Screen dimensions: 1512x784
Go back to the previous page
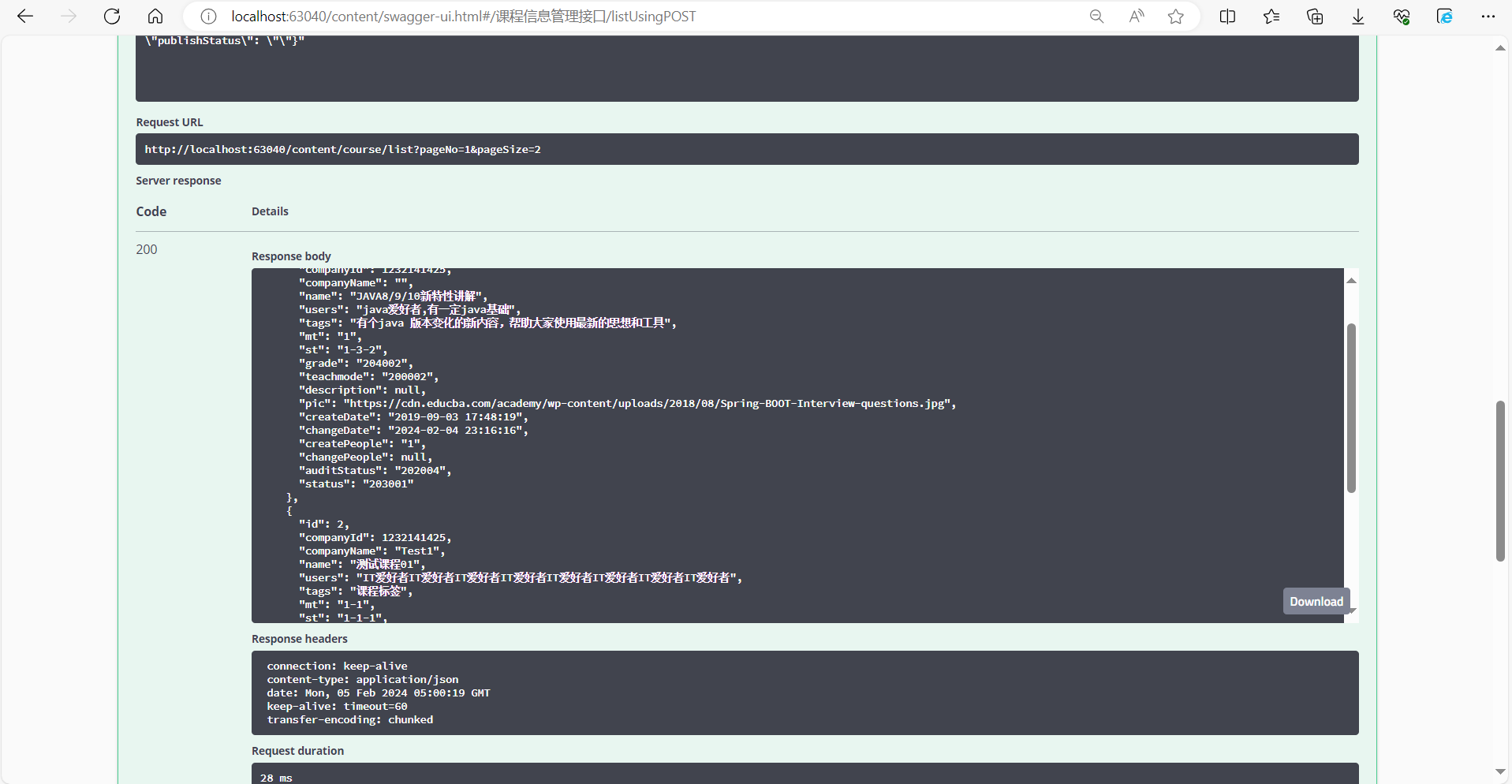coord(25,17)
